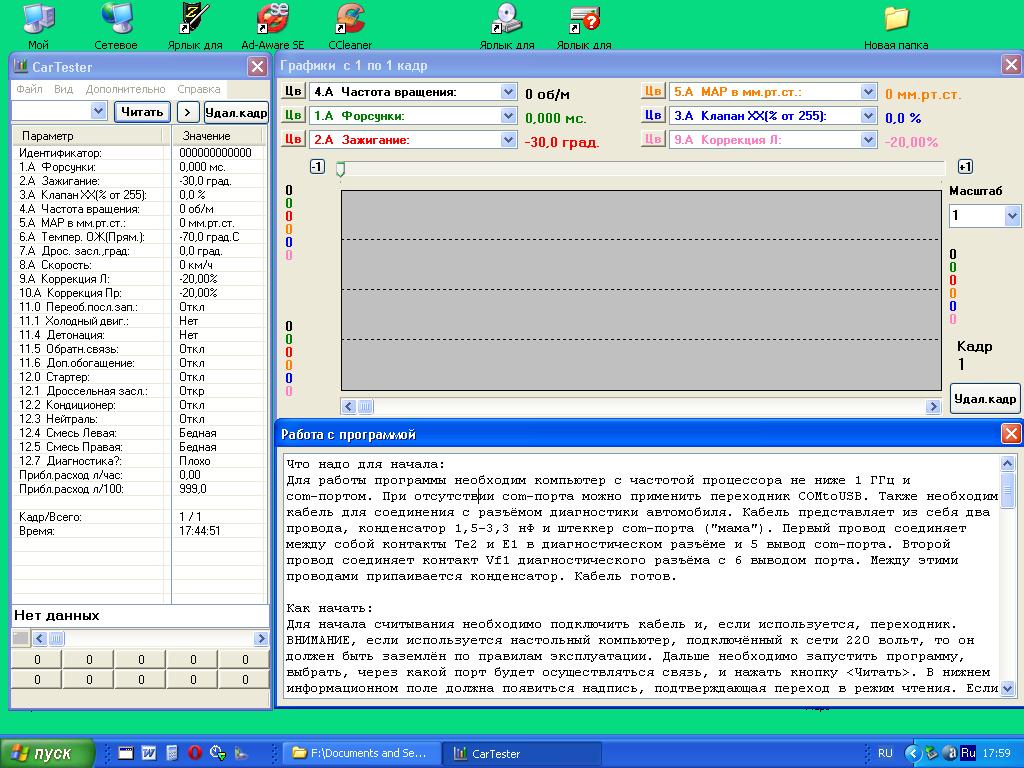
Task: Open the Справка menu
Action: click(x=198, y=89)
